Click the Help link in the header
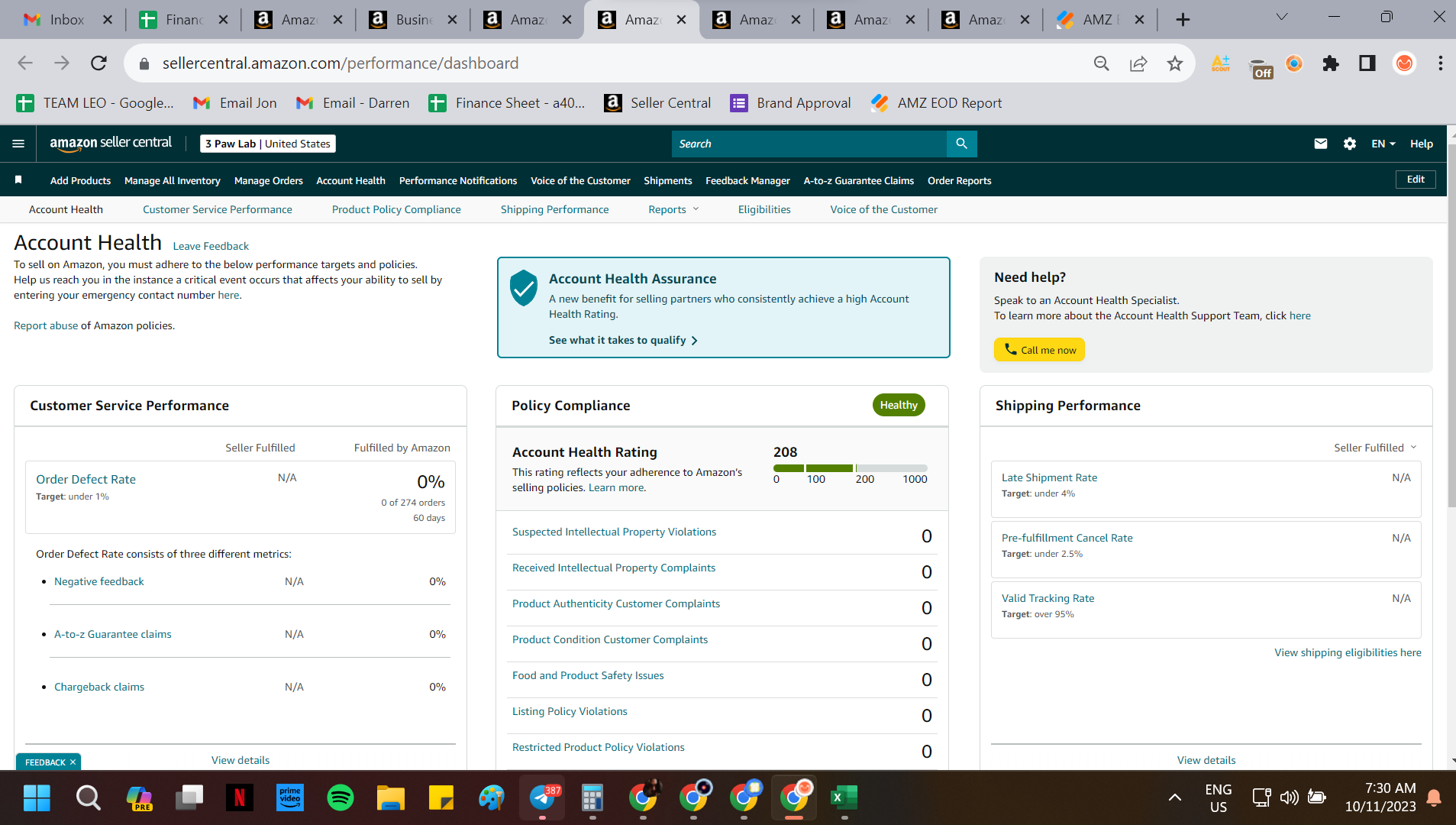Viewport: 1456px width, 825px height. tap(1421, 144)
